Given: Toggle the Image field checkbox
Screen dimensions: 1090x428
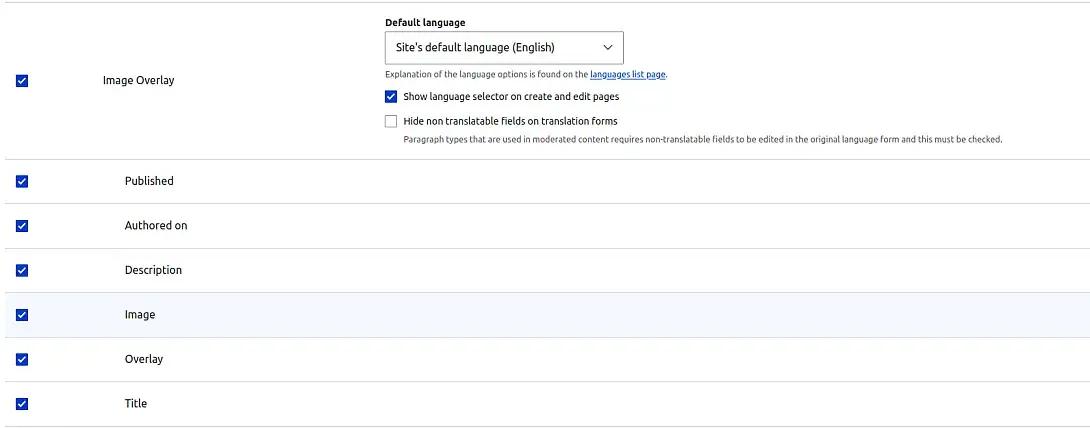Looking at the screenshot, I should pos(22,315).
